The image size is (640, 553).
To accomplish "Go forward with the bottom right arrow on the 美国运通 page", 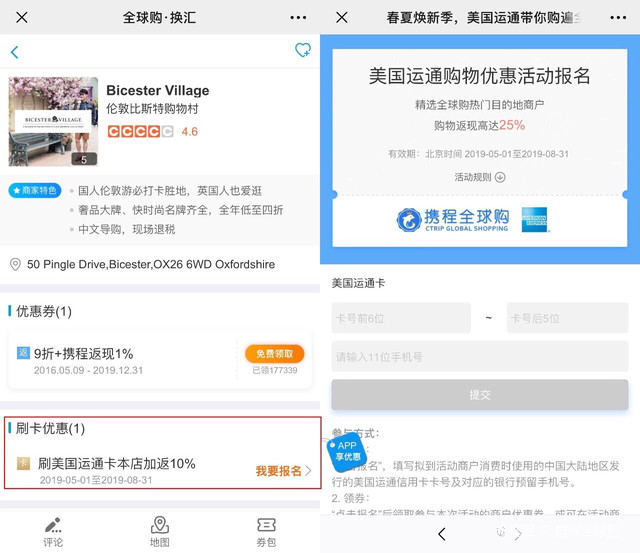I will click(518, 534).
